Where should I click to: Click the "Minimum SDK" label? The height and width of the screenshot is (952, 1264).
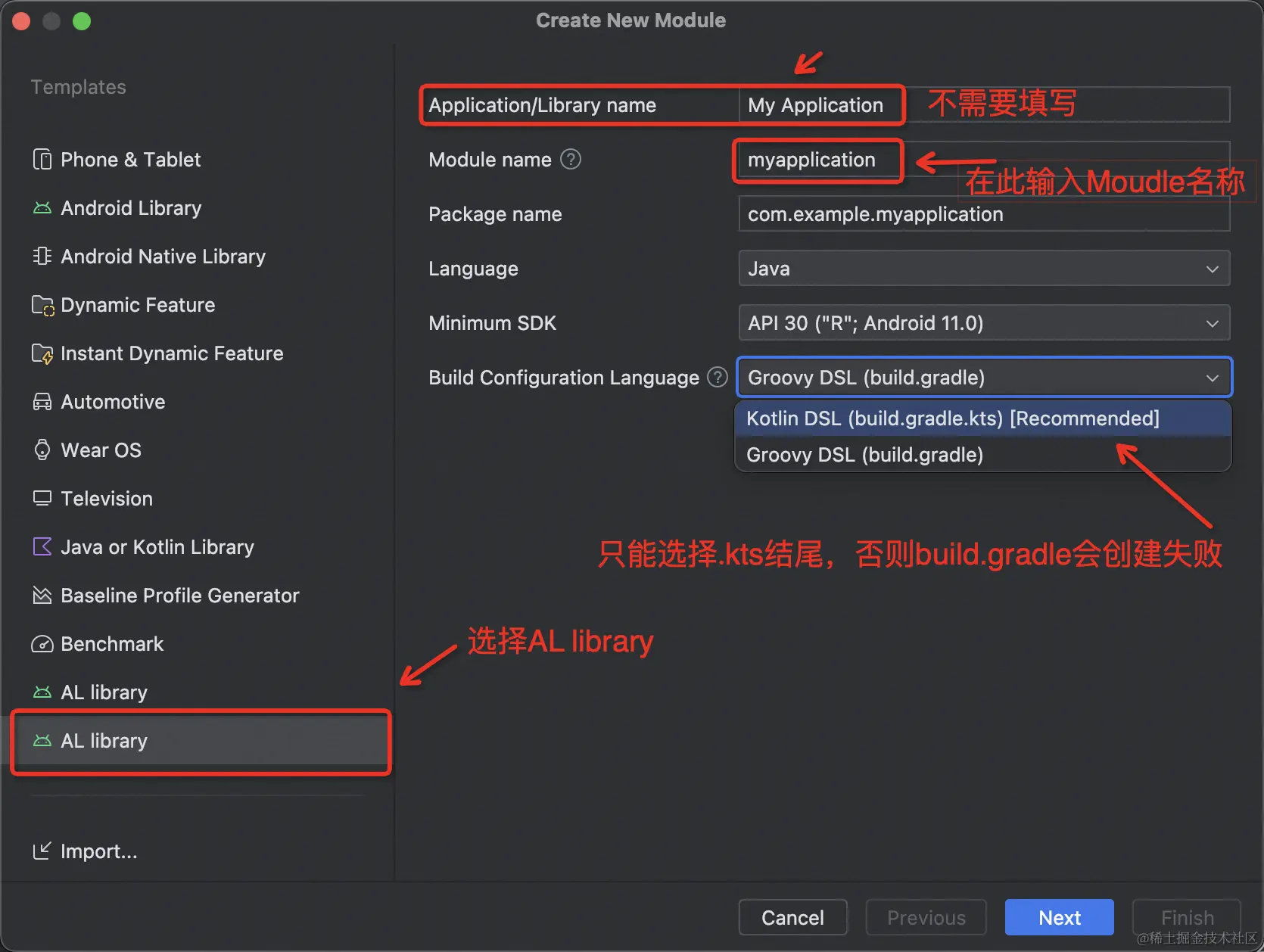pyautogui.click(x=492, y=323)
